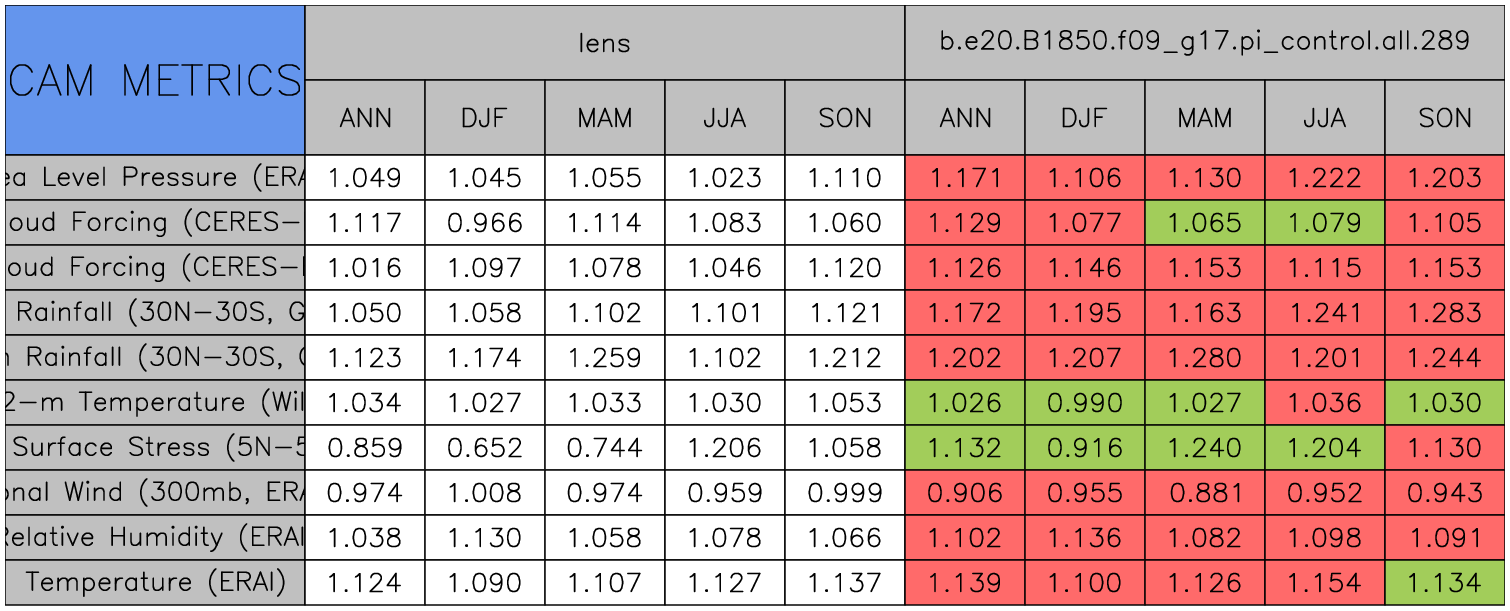
Task: Click the b.e20.B1850.f09_g17.pi_control.all.289 header
Action: pos(1204,42)
